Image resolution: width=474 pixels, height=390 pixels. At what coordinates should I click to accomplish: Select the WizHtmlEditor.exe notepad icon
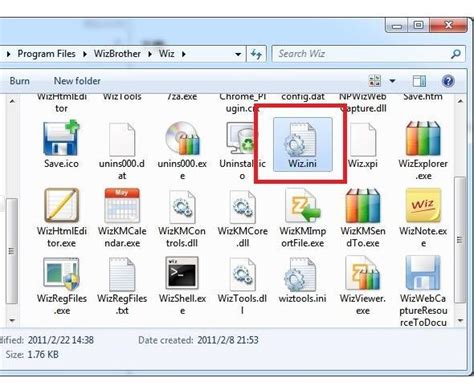61,205
